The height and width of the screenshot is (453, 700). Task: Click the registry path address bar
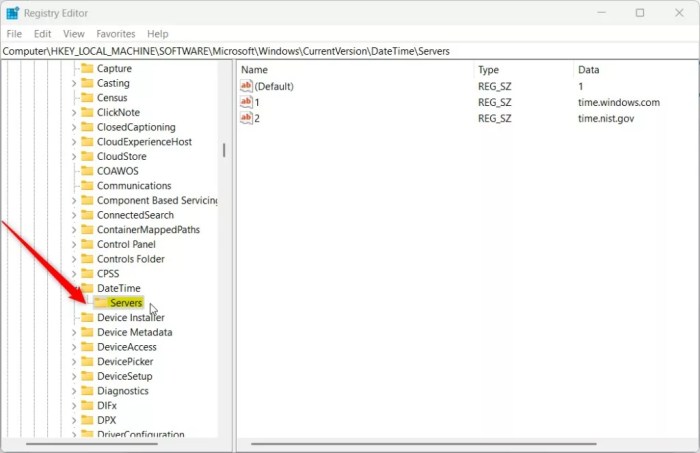[x=350, y=51]
